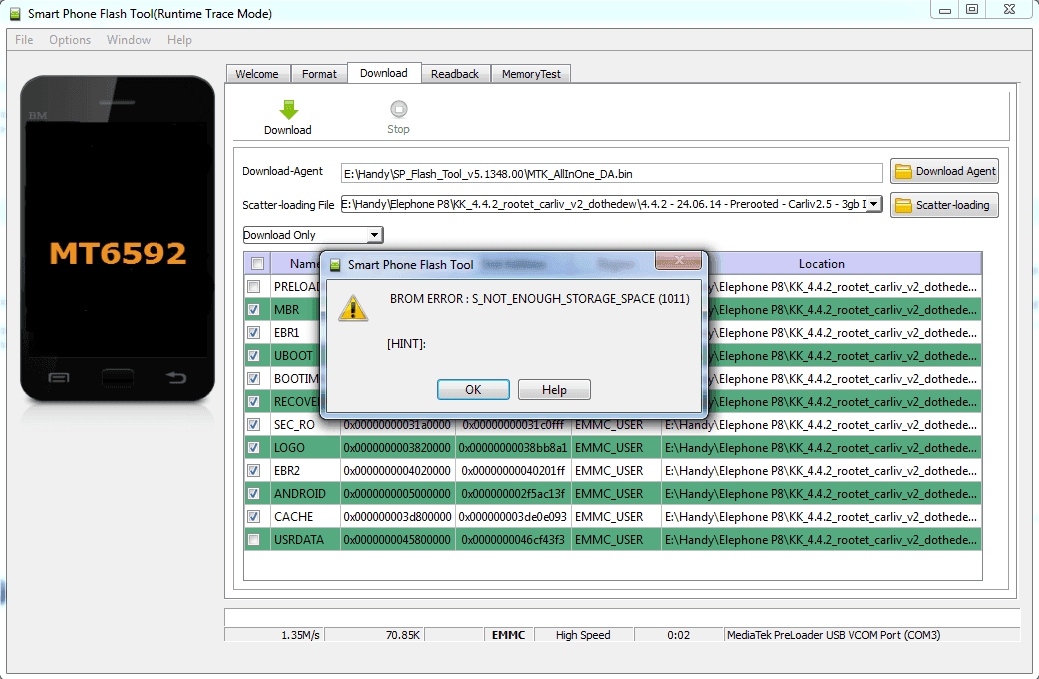Click OK in the error dialog
The image size is (1039, 679).
(473, 390)
